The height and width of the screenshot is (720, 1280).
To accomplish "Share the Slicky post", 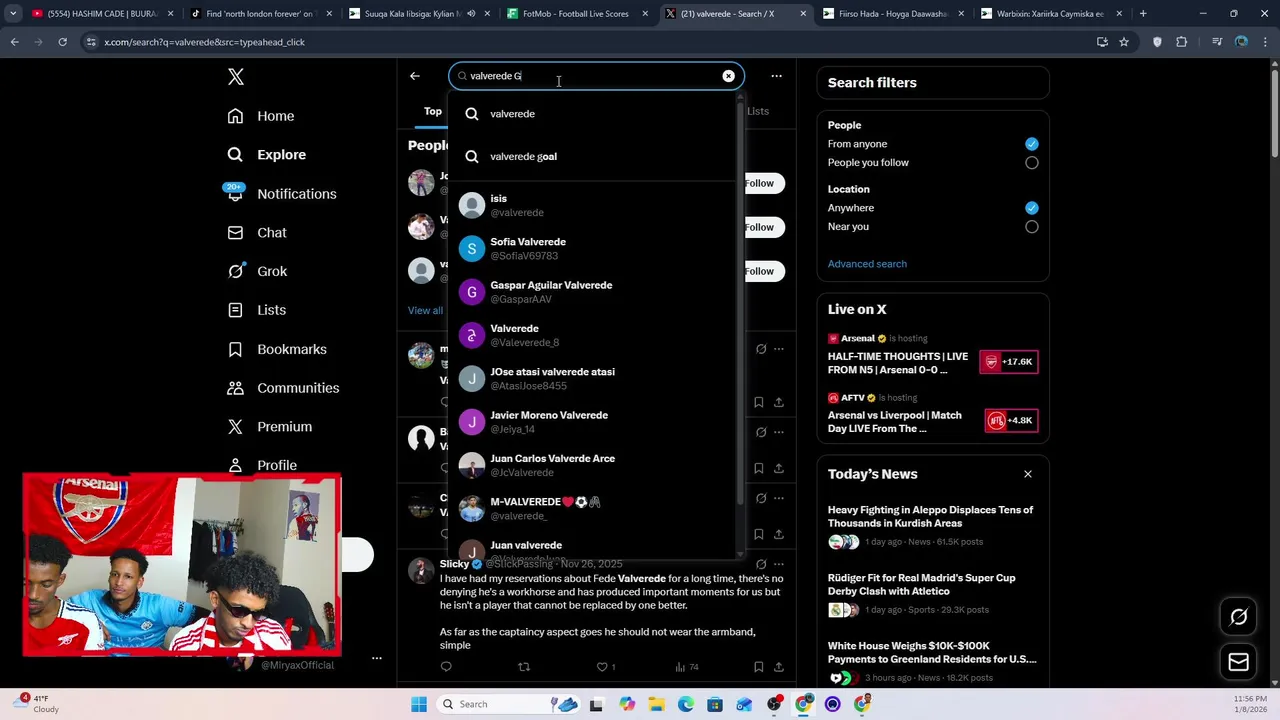I will click(x=778, y=667).
